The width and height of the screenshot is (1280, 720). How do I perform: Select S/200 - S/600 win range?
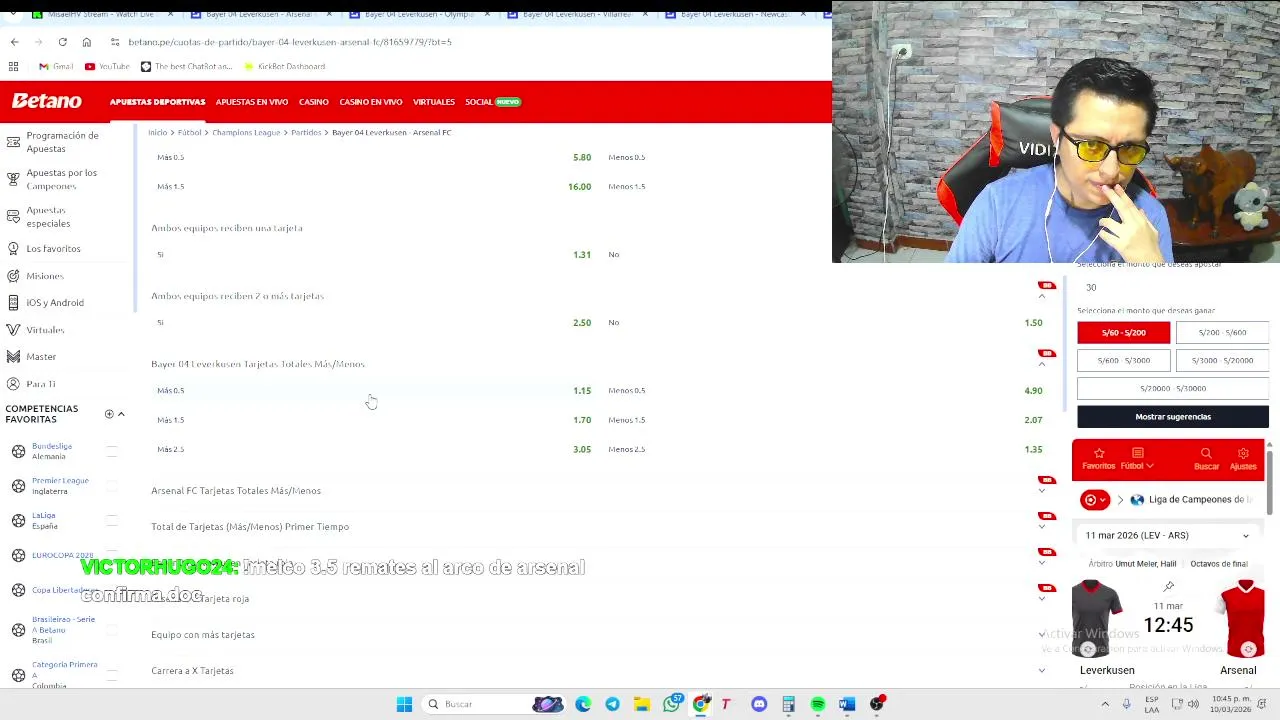pos(1222,332)
